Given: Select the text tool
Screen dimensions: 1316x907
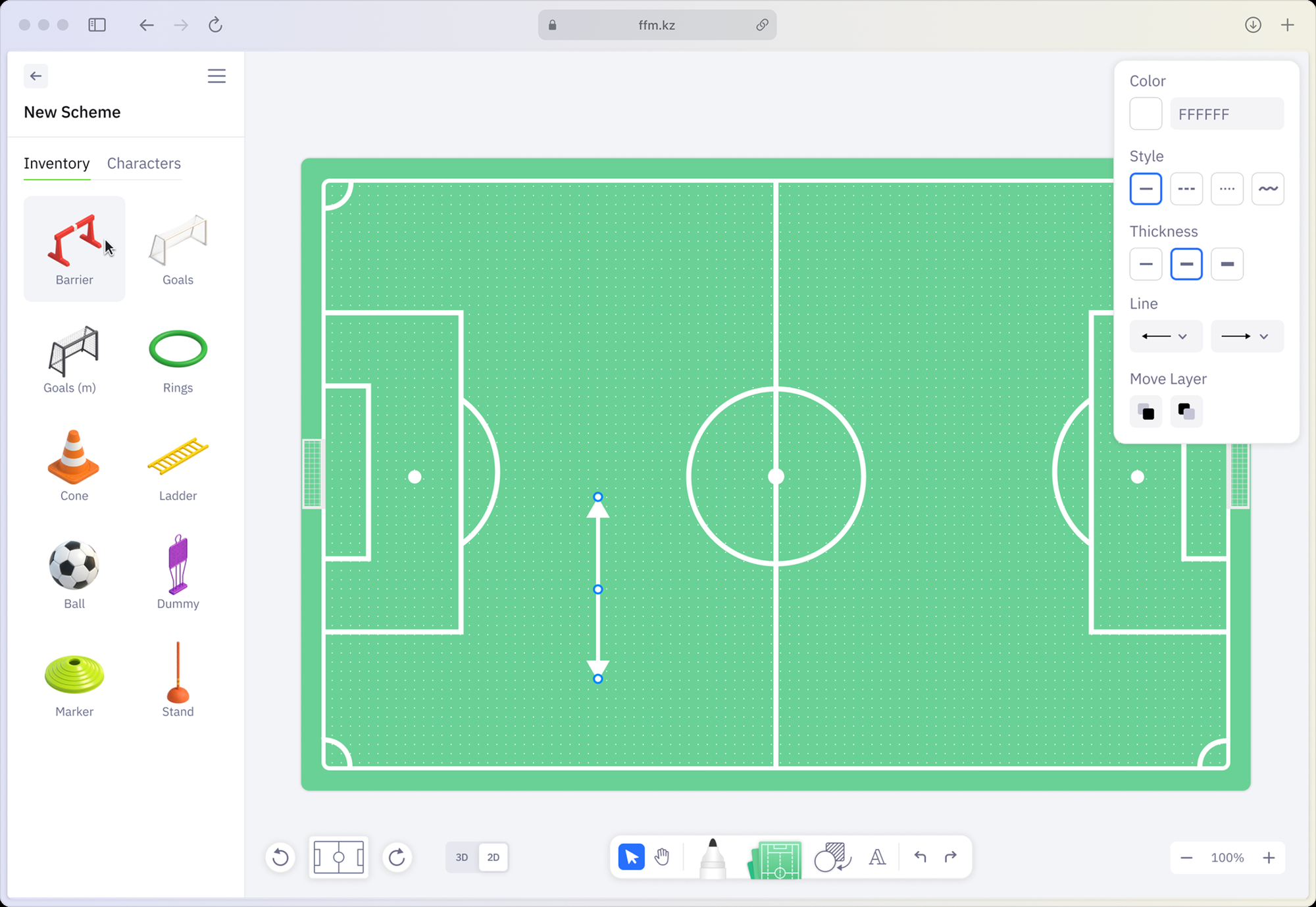Looking at the screenshot, I should pos(877,857).
